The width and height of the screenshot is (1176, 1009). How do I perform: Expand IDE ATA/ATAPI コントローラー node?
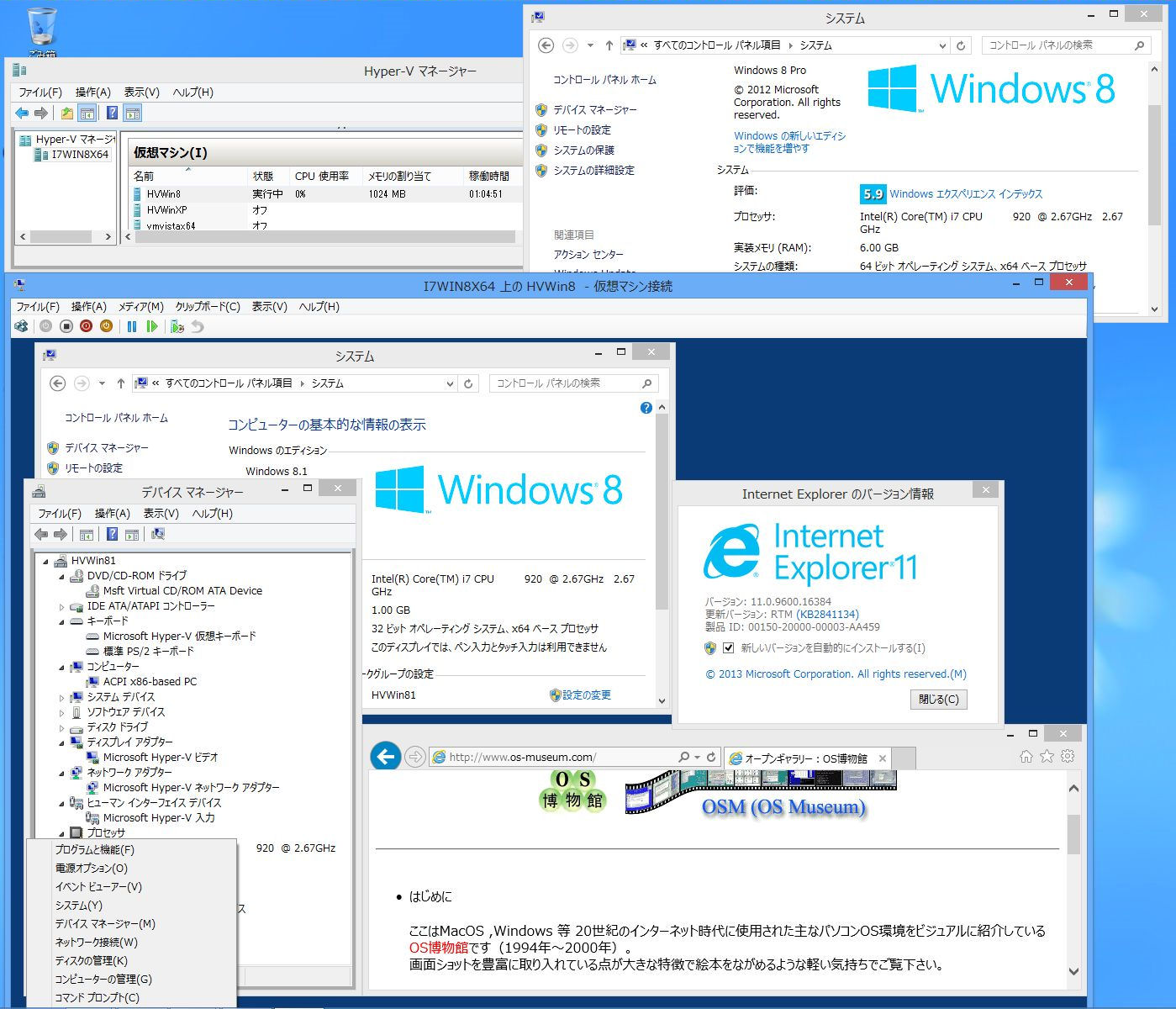coord(61,607)
